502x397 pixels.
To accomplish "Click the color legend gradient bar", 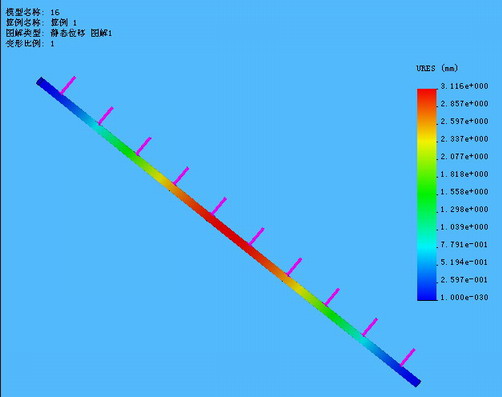I will click(x=427, y=195).
